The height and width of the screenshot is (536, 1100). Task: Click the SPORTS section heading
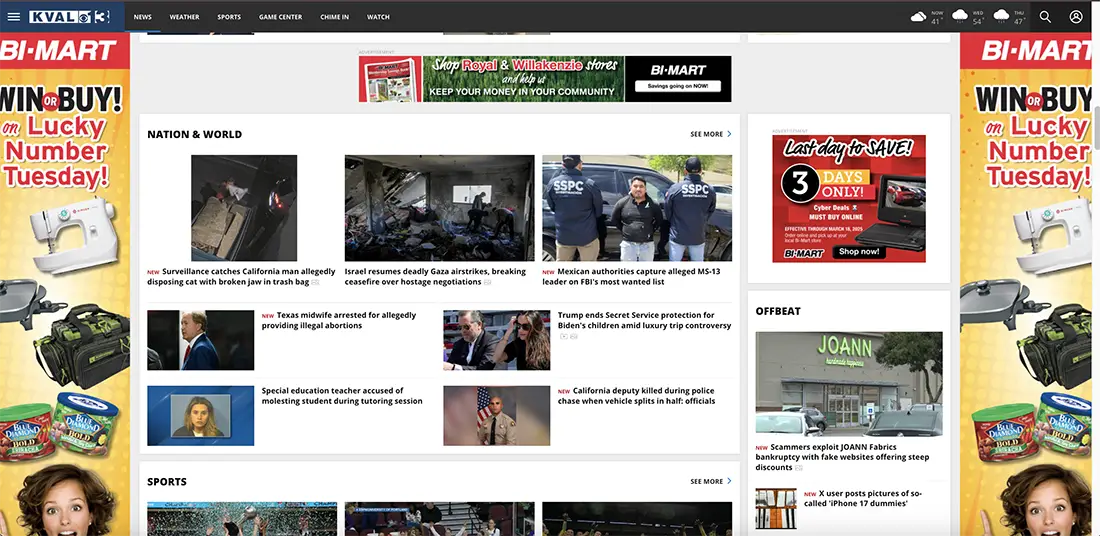coord(167,481)
